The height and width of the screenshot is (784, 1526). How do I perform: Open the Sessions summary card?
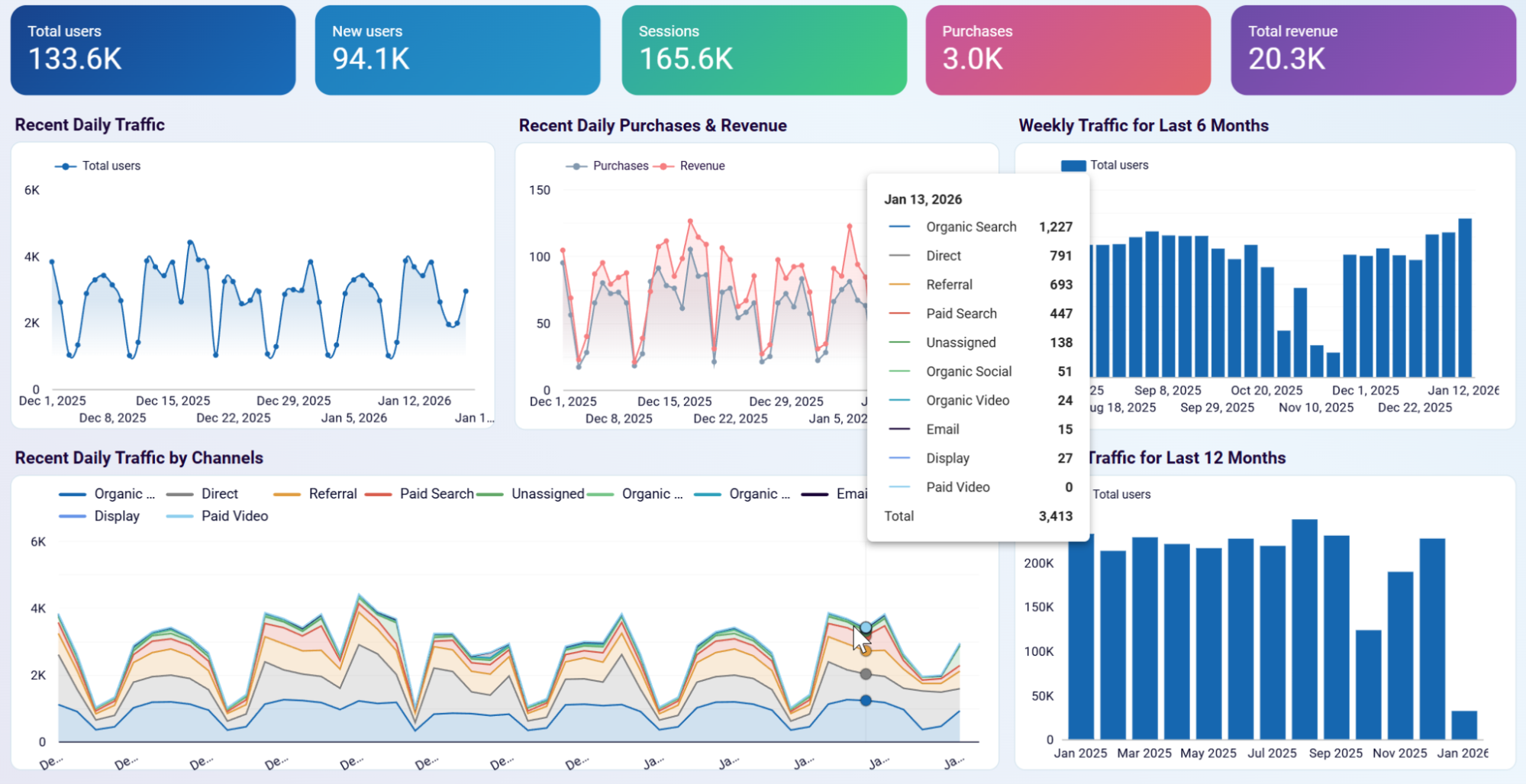(x=763, y=48)
